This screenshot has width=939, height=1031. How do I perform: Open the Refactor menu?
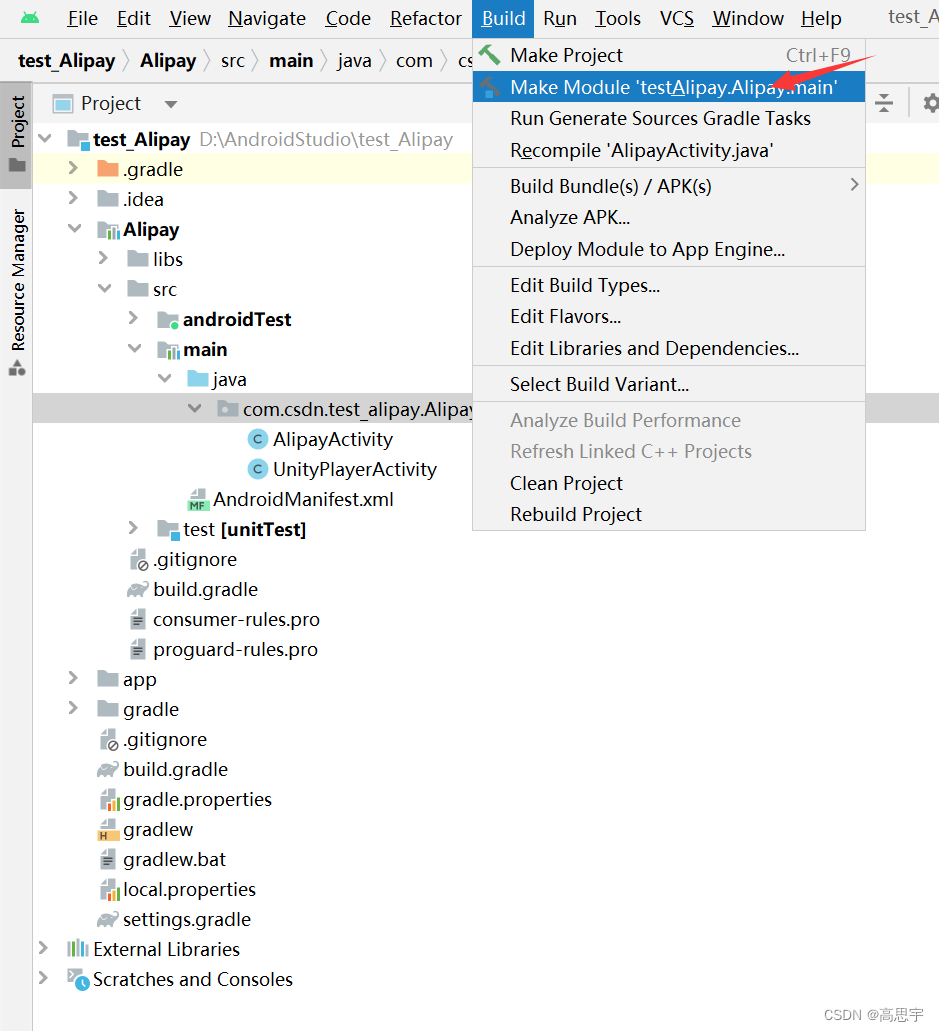pyautogui.click(x=425, y=18)
